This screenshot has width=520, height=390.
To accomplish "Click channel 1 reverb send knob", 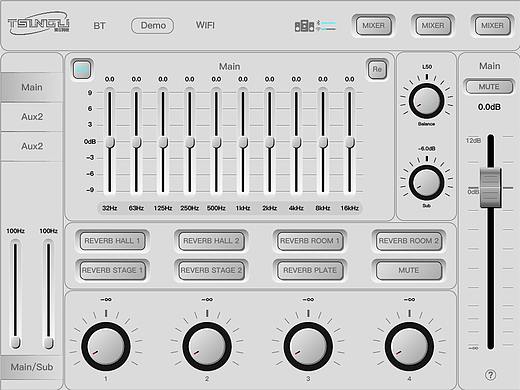I will tap(106, 347).
